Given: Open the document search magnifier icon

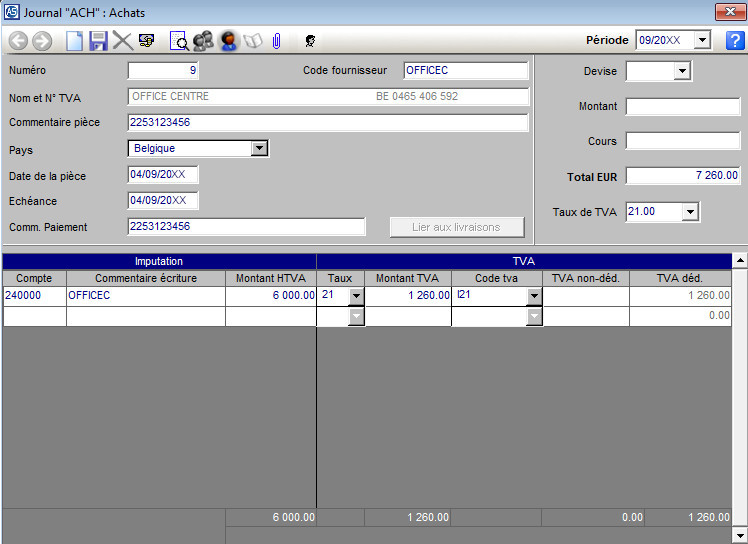Looking at the screenshot, I should click(x=179, y=41).
